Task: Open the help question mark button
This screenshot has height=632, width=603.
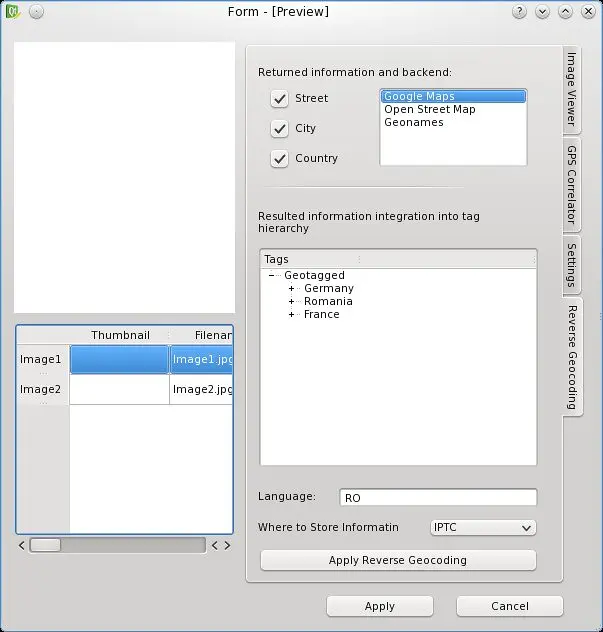Action: [519, 11]
